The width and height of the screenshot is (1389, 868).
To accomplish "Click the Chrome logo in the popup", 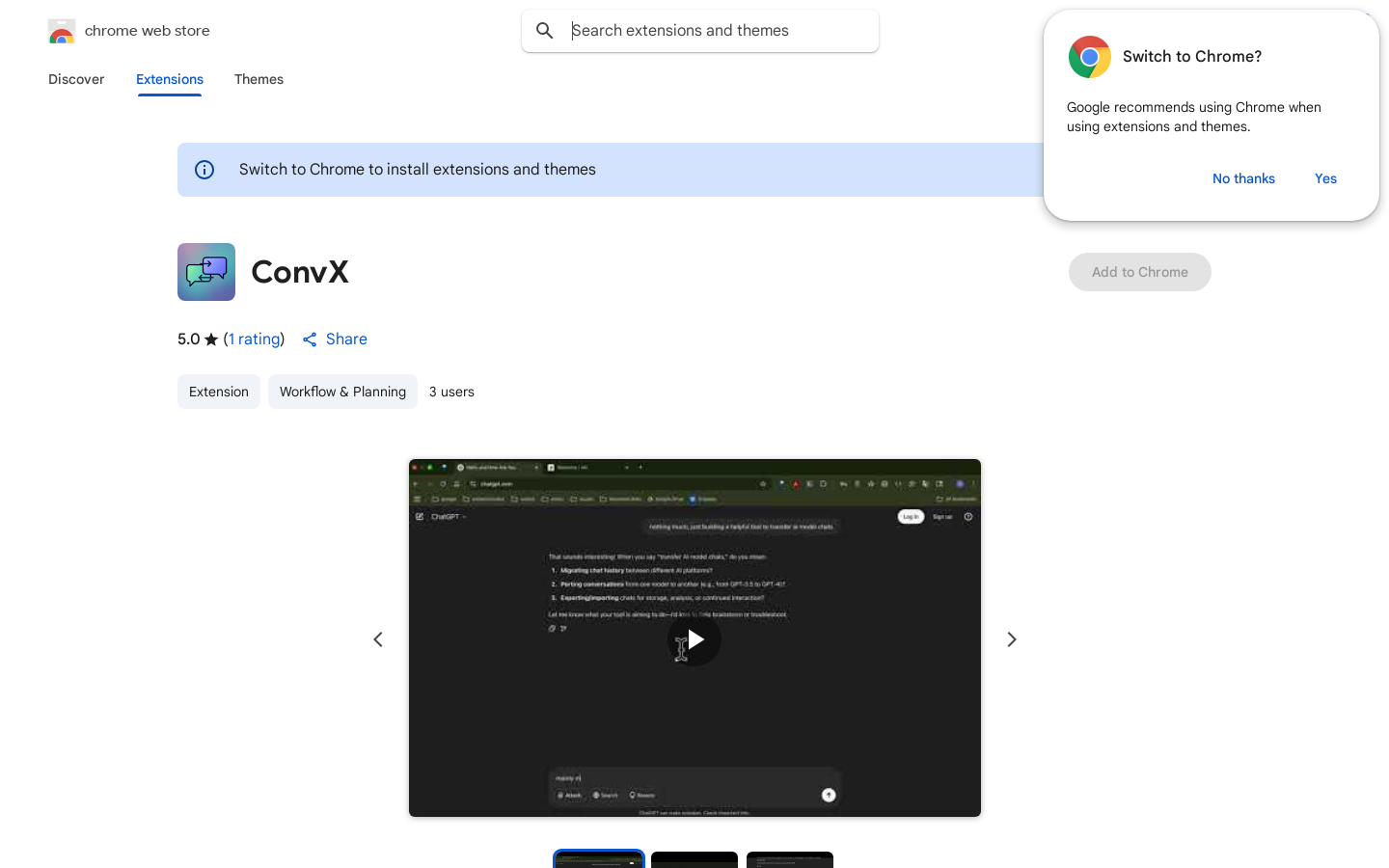I will click(1090, 57).
